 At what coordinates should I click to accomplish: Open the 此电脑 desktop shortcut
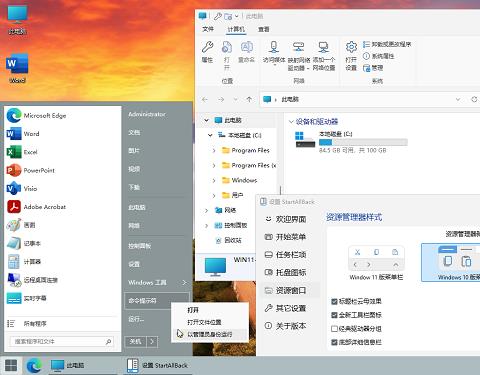[17, 19]
